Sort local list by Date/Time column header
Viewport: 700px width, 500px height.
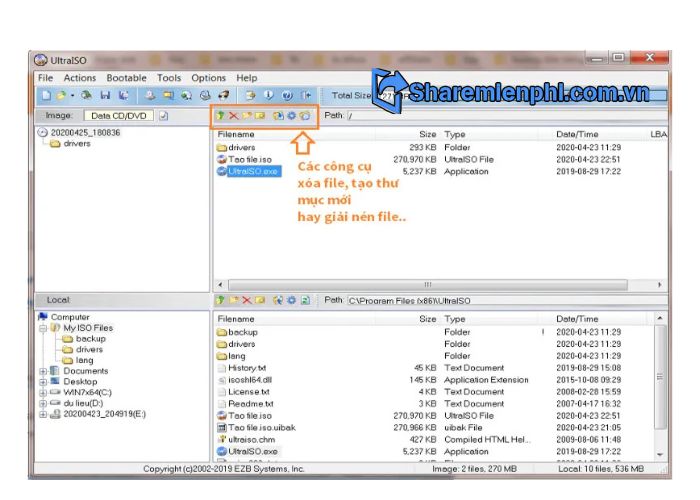click(x=577, y=319)
